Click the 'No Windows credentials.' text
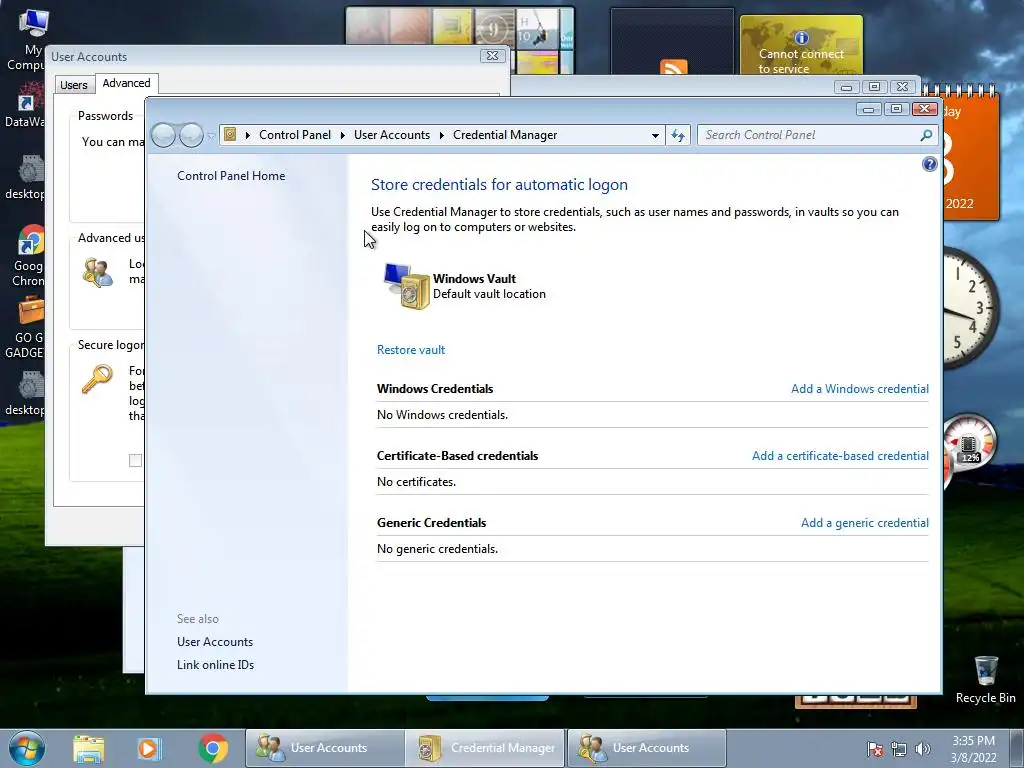Viewport: 1024px width, 768px height. [442, 415]
